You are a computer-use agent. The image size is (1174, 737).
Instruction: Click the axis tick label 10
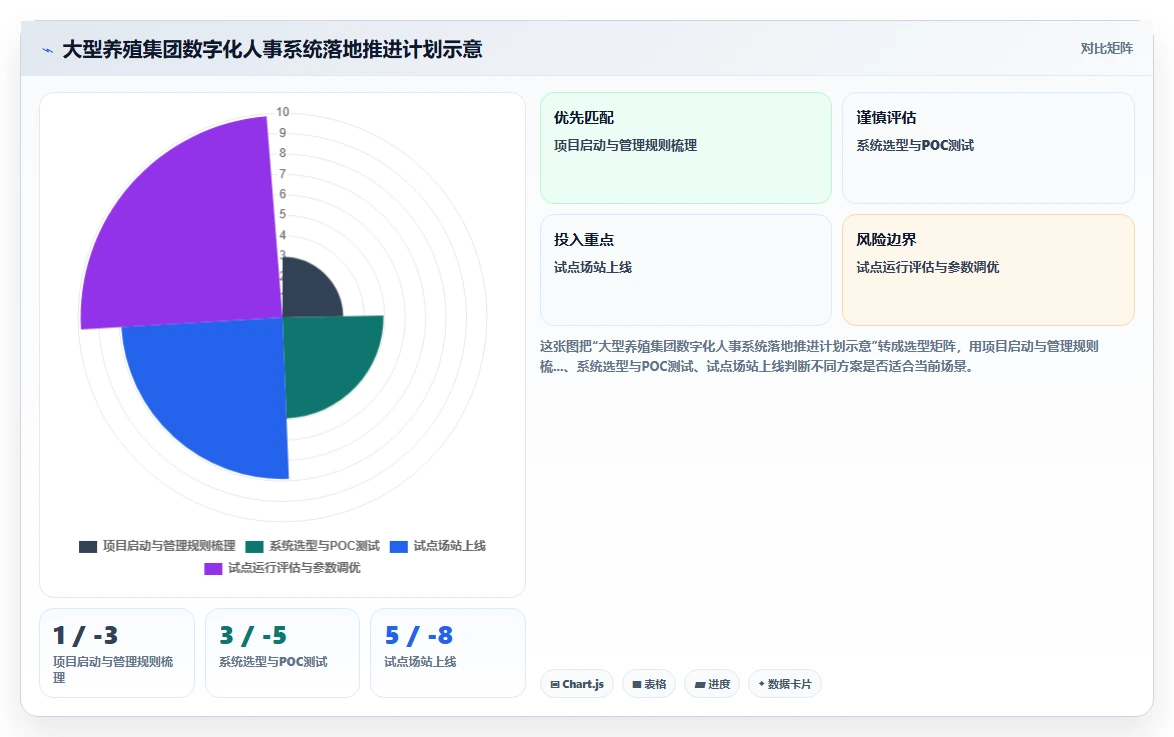click(282, 112)
